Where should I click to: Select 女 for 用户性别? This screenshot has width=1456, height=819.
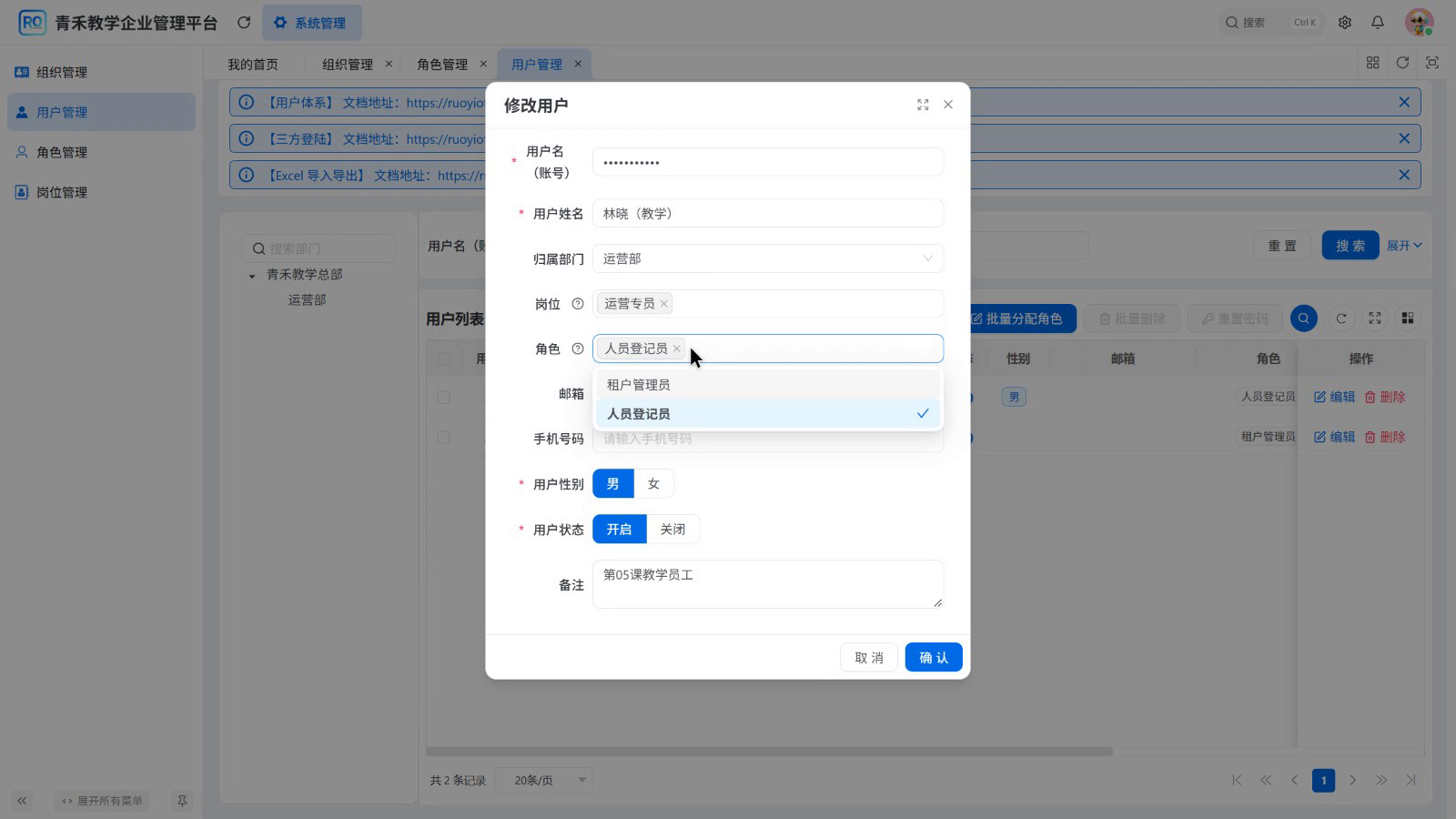pyautogui.click(x=653, y=484)
